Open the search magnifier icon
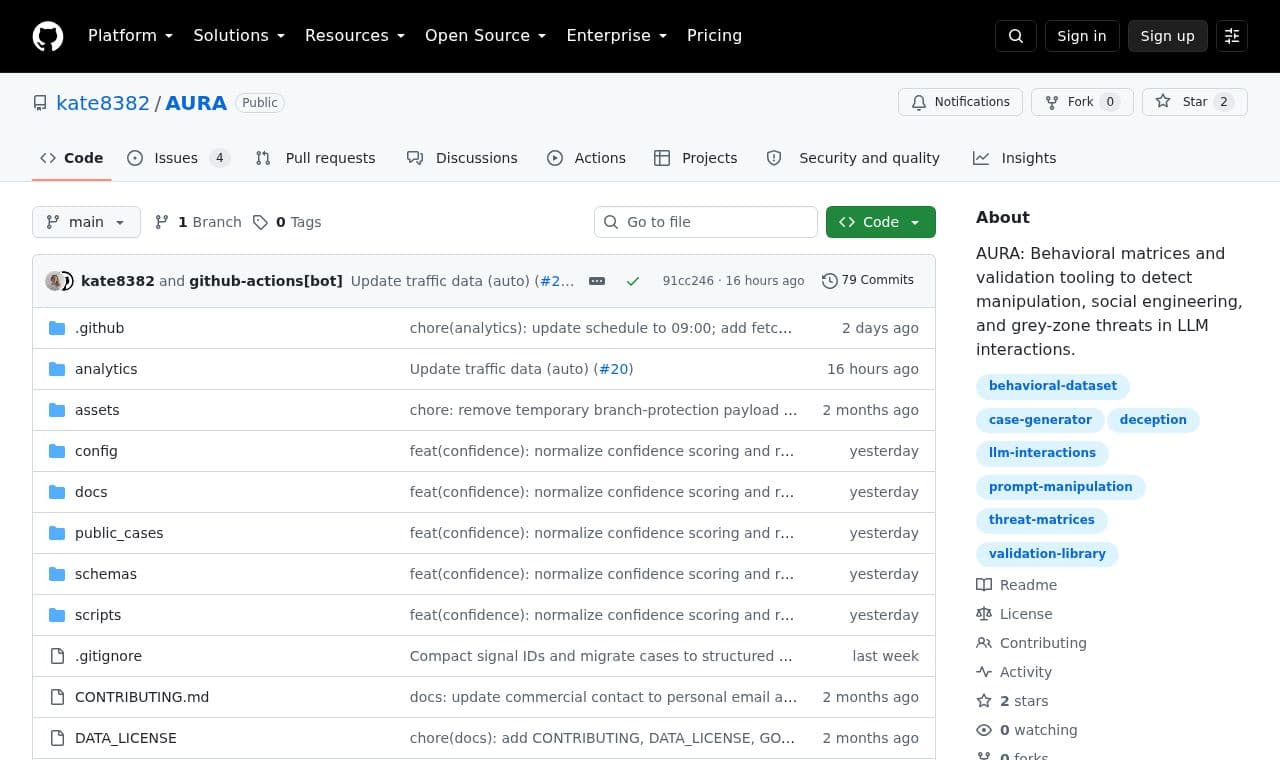This screenshot has width=1280, height=760. point(1016,36)
